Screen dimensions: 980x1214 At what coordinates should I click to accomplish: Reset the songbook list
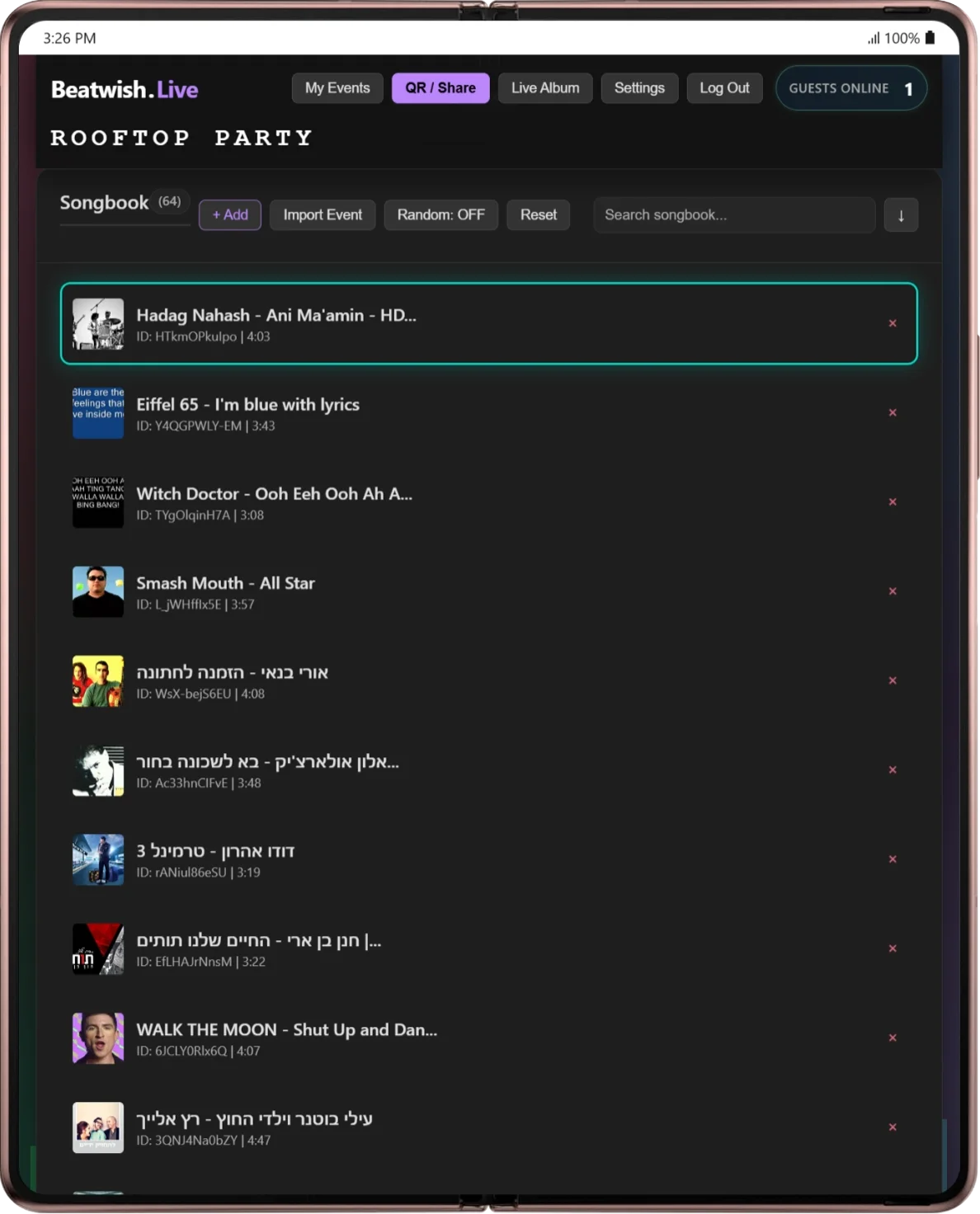click(x=538, y=214)
